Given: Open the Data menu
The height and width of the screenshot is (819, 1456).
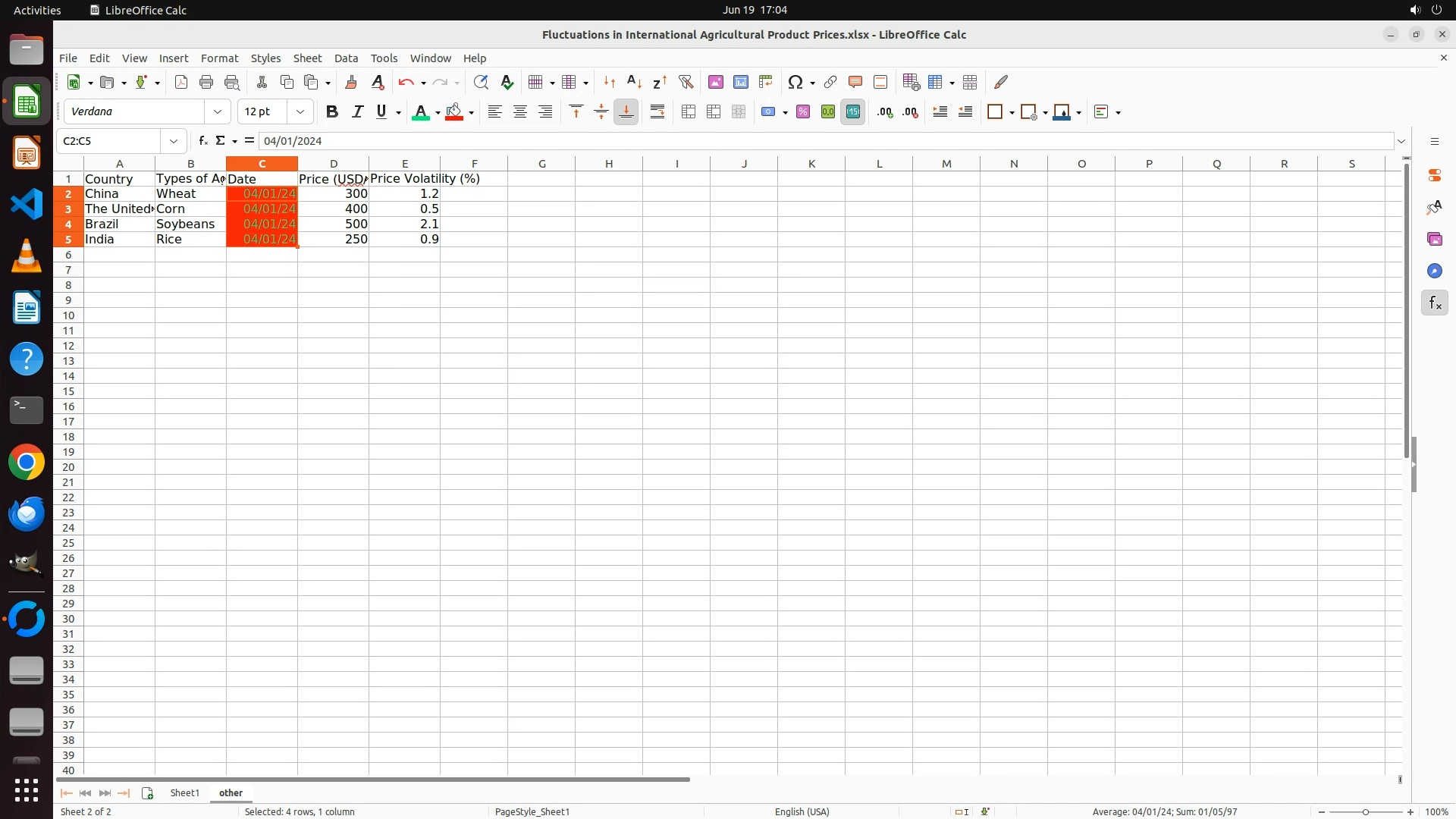Looking at the screenshot, I should click(346, 58).
